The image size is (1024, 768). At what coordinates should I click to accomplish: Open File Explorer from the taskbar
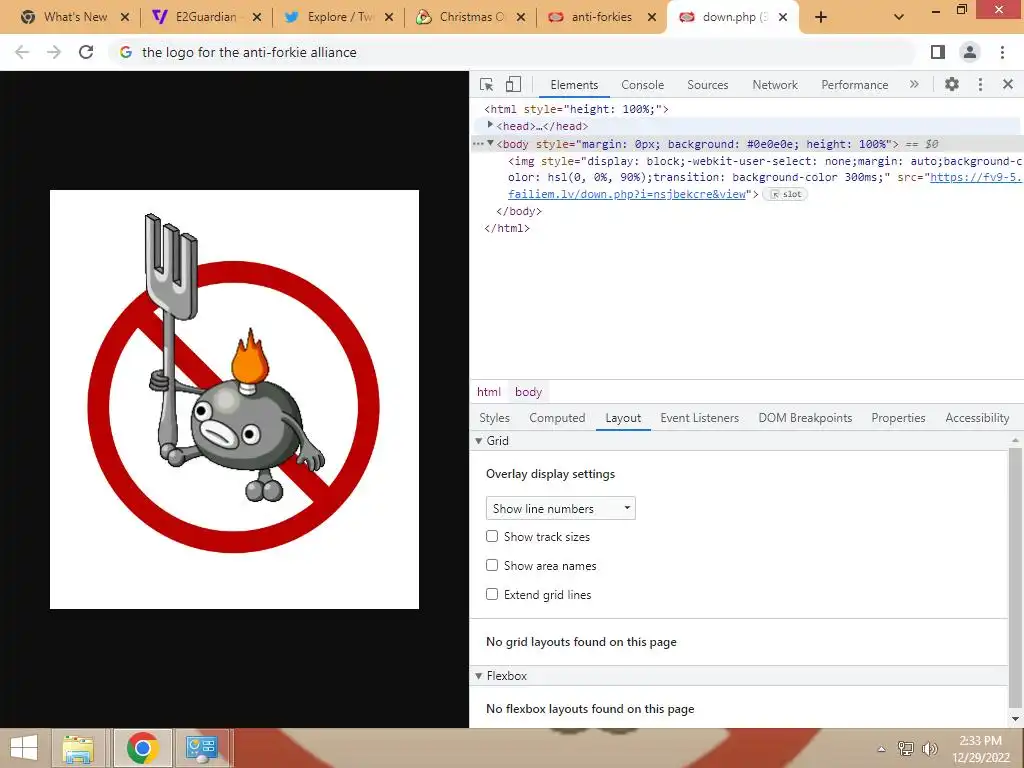coord(78,748)
